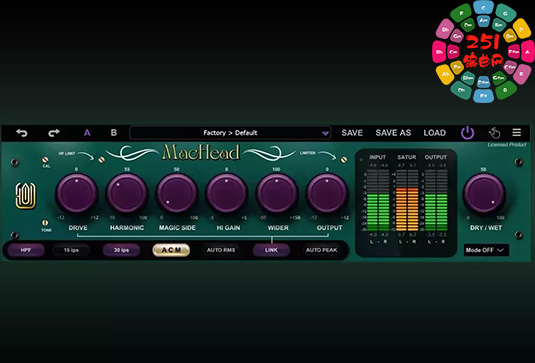Screen dimensions: 535x363
Task: Click the CAL screw trimmer
Action: tap(45, 160)
